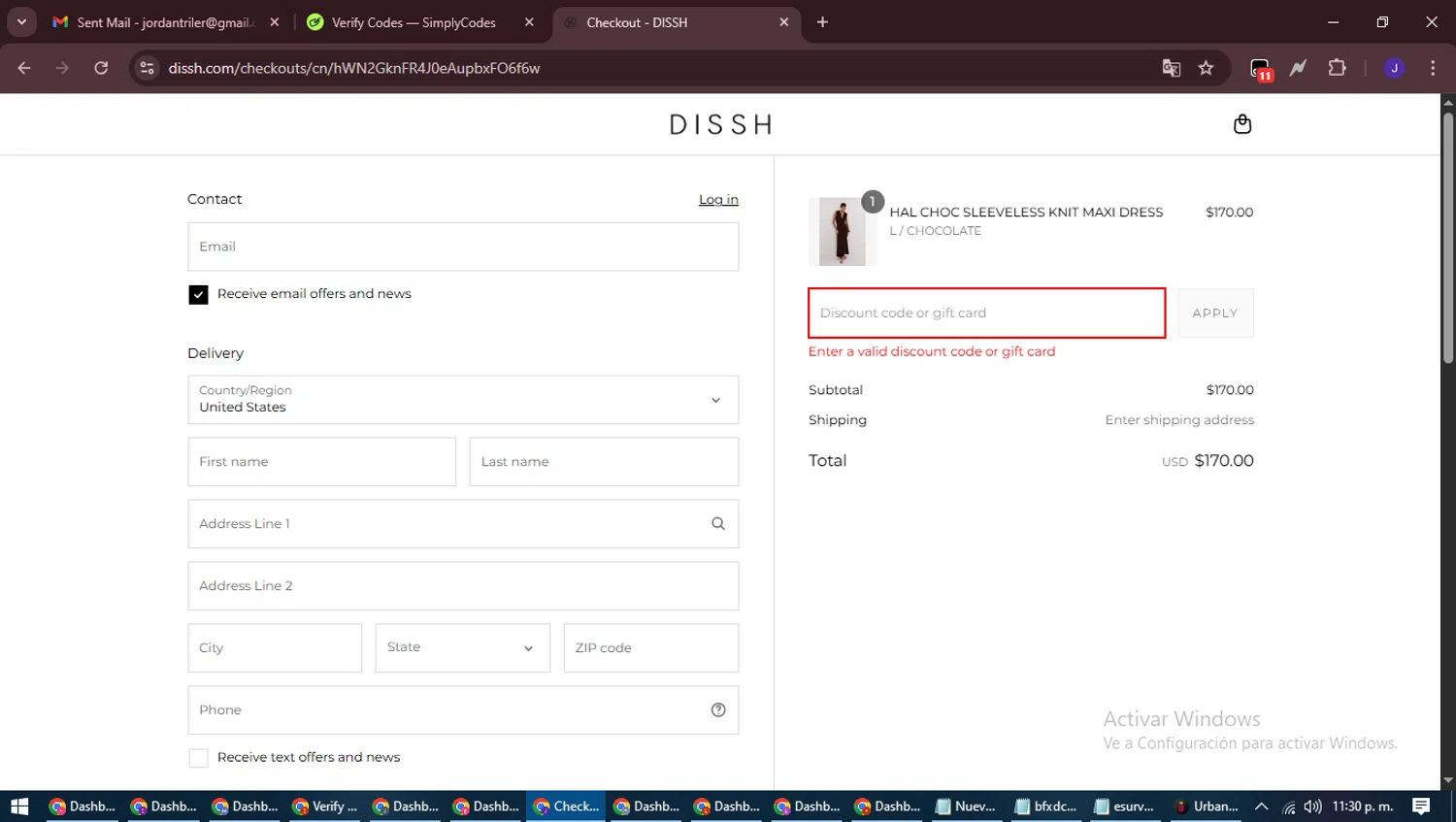Click the Email input field
The height and width of the screenshot is (822, 1456).
pyautogui.click(x=463, y=247)
